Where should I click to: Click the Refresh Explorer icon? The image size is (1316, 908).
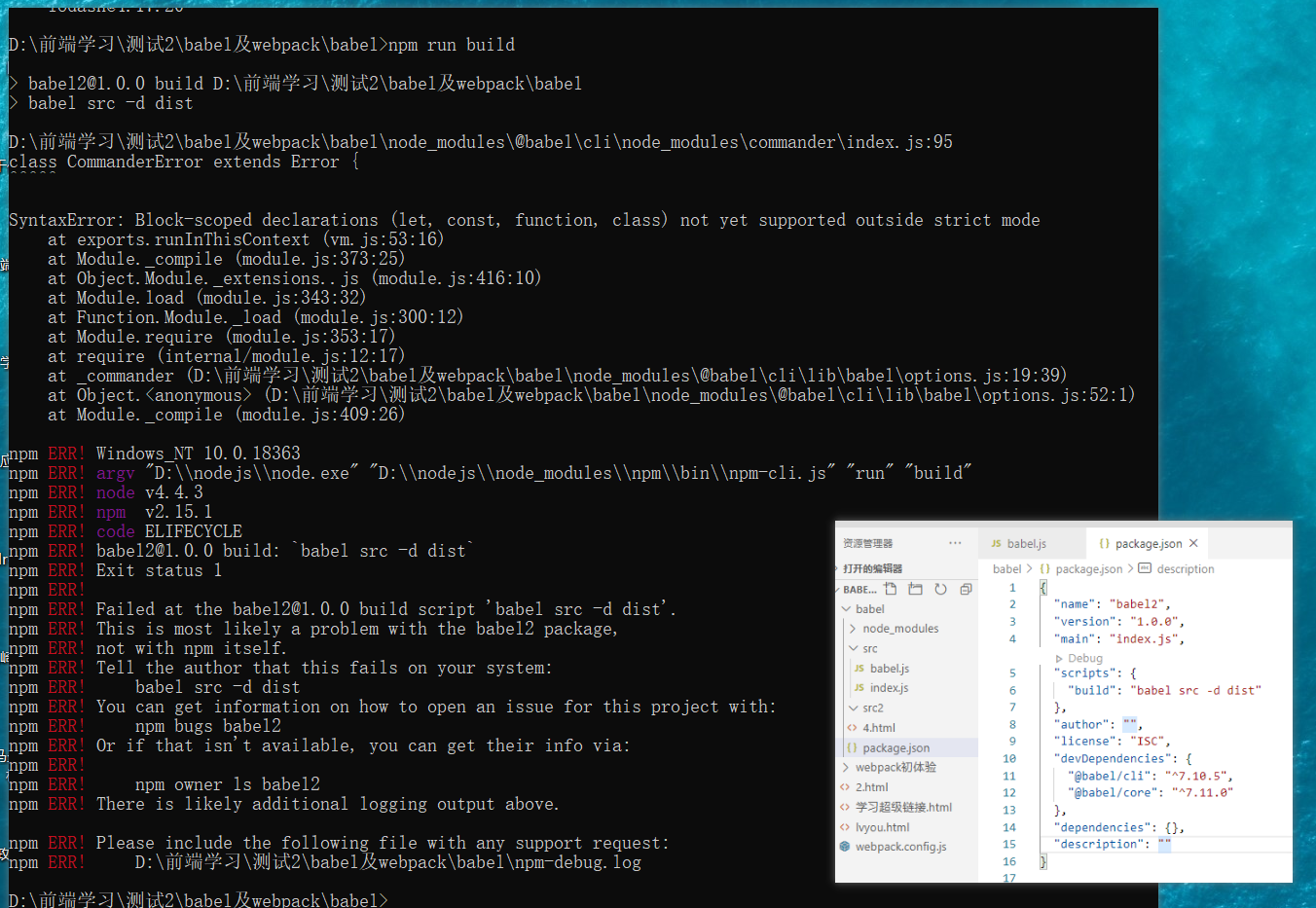[940, 589]
